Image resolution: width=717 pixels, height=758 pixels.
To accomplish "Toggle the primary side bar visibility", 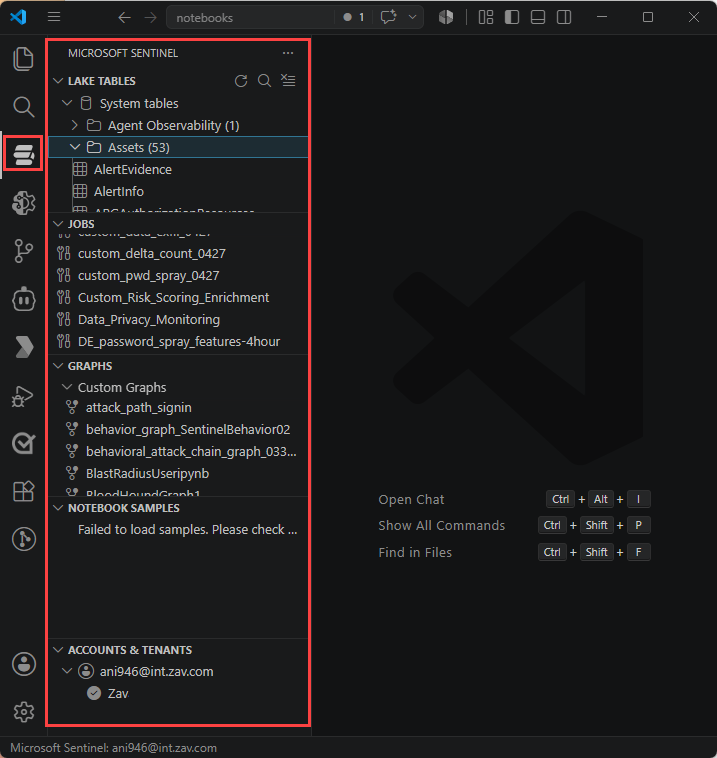I will click(x=512, y=17).
